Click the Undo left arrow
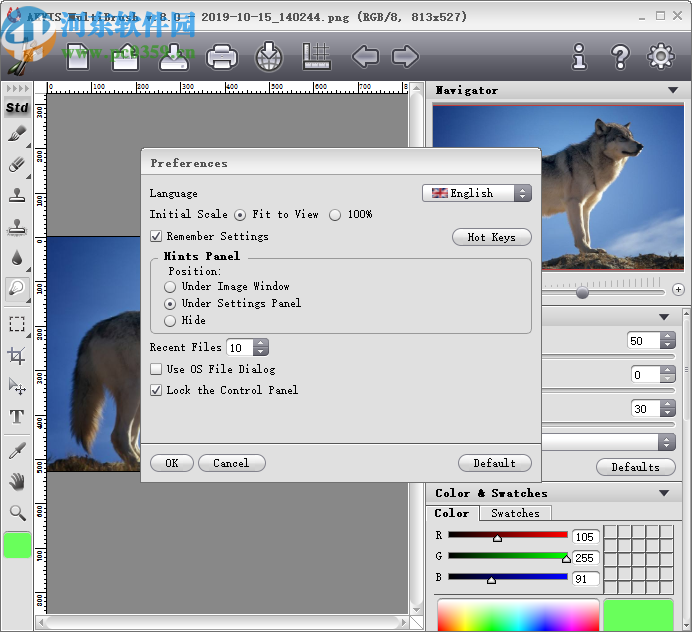Viewport: 692px width, 632px height. point(365,56)
